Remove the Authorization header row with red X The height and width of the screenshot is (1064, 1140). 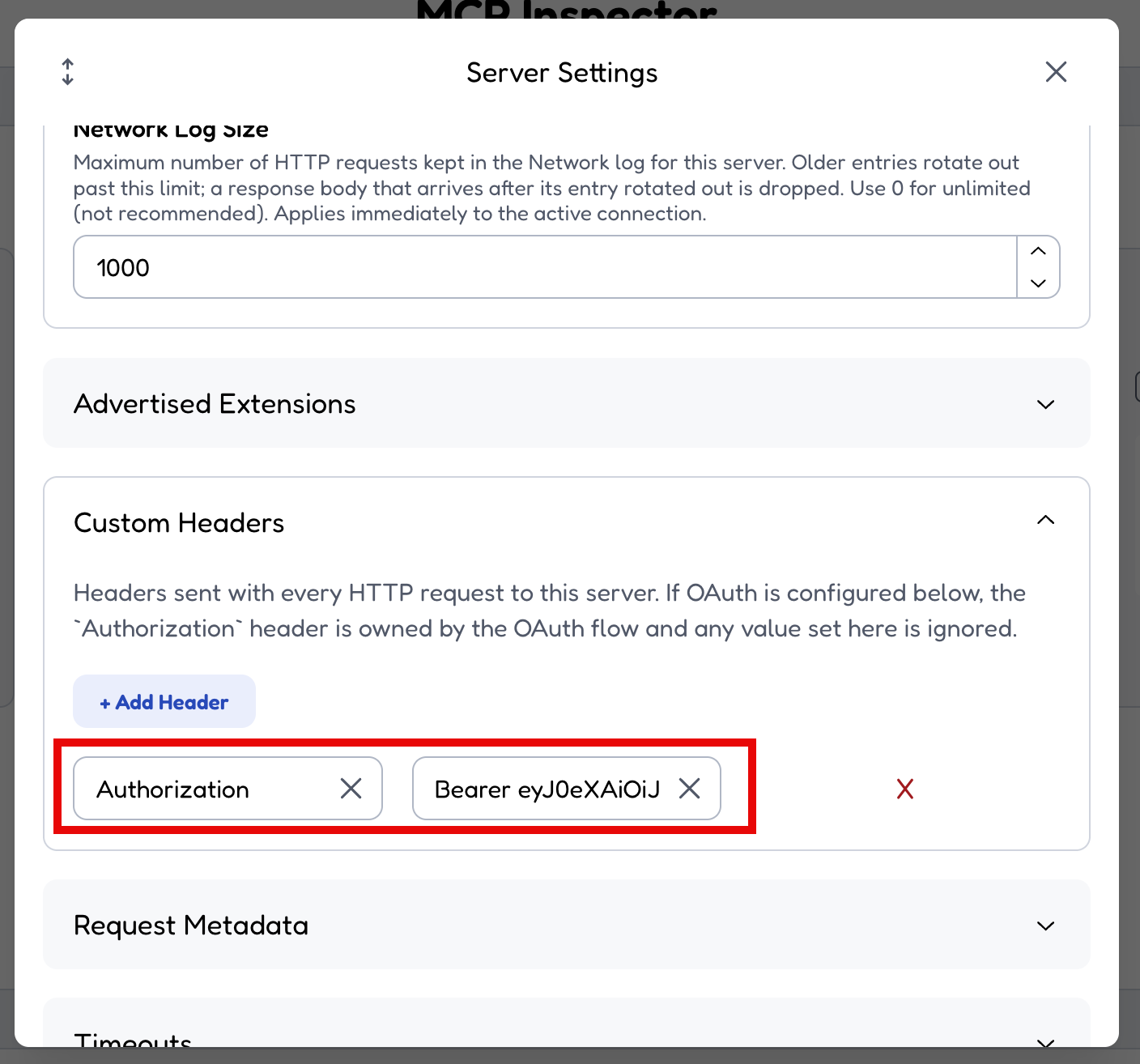[905, 789]
